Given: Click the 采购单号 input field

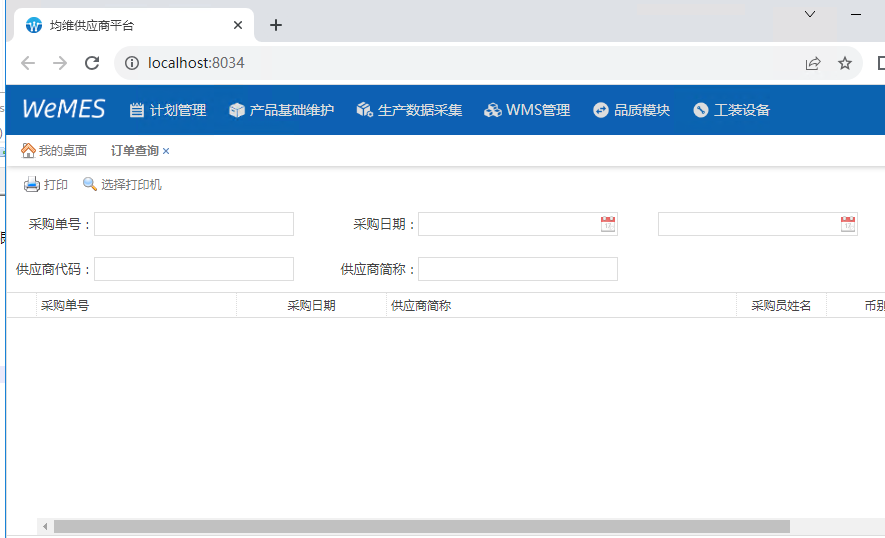Looking at the screenshot, I should pos(194,224).
